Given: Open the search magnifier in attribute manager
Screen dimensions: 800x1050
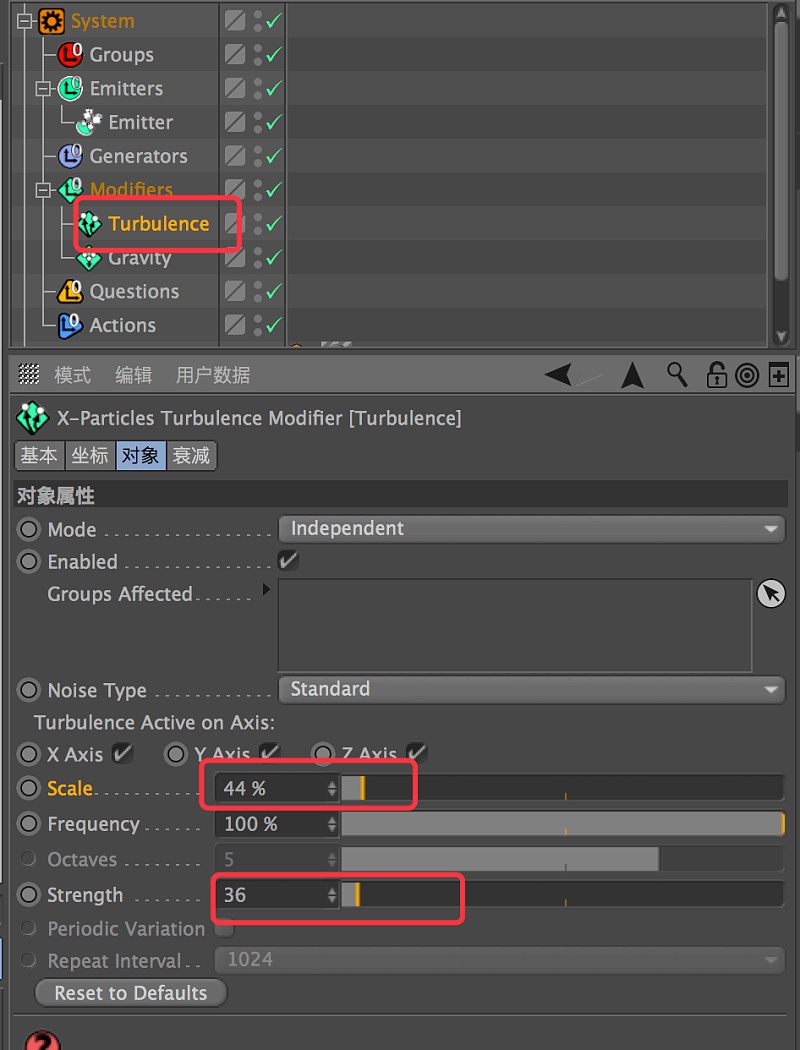Looking at the screenshot, I should coord(677,375).
